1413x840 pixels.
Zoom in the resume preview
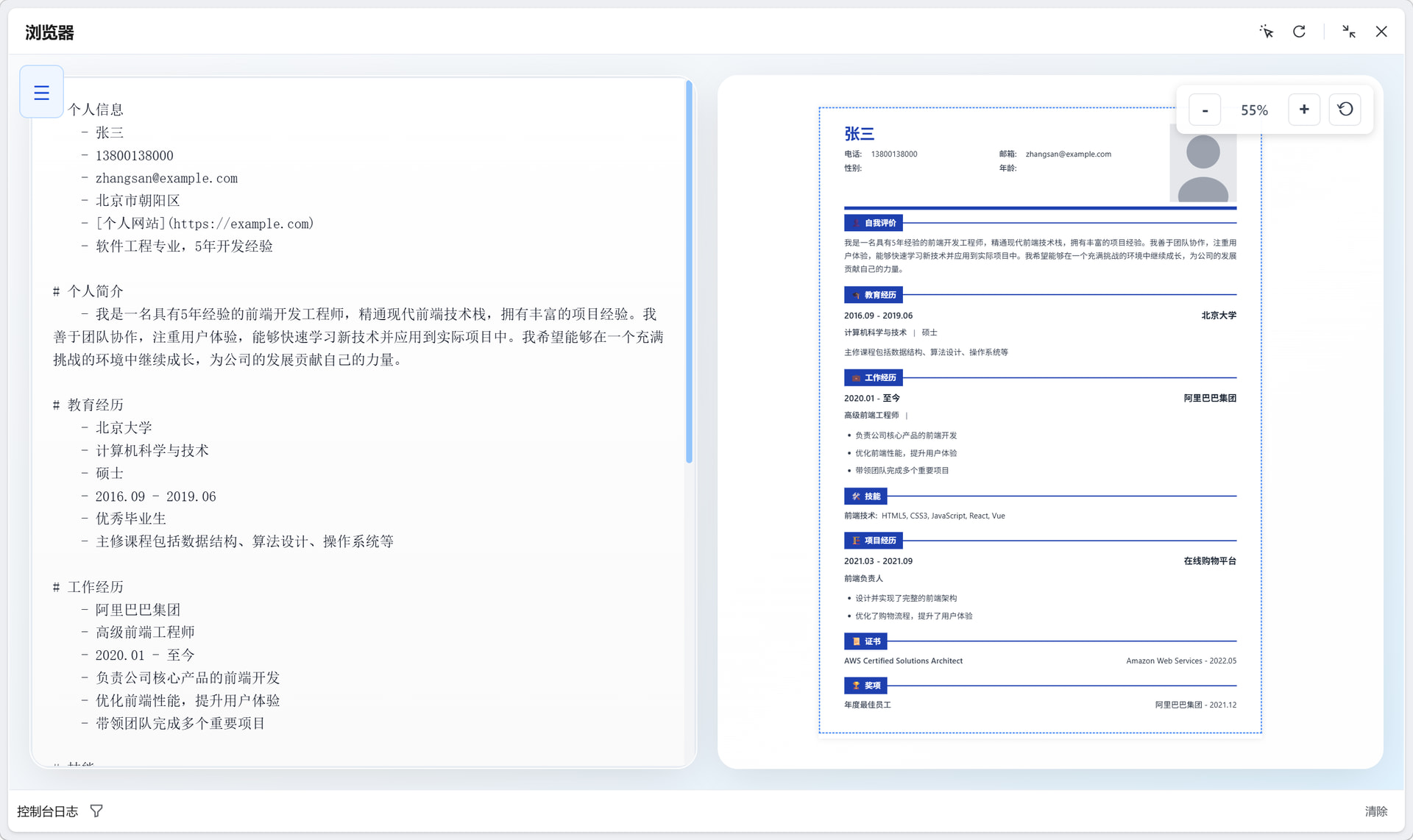tap(1303, 110)
